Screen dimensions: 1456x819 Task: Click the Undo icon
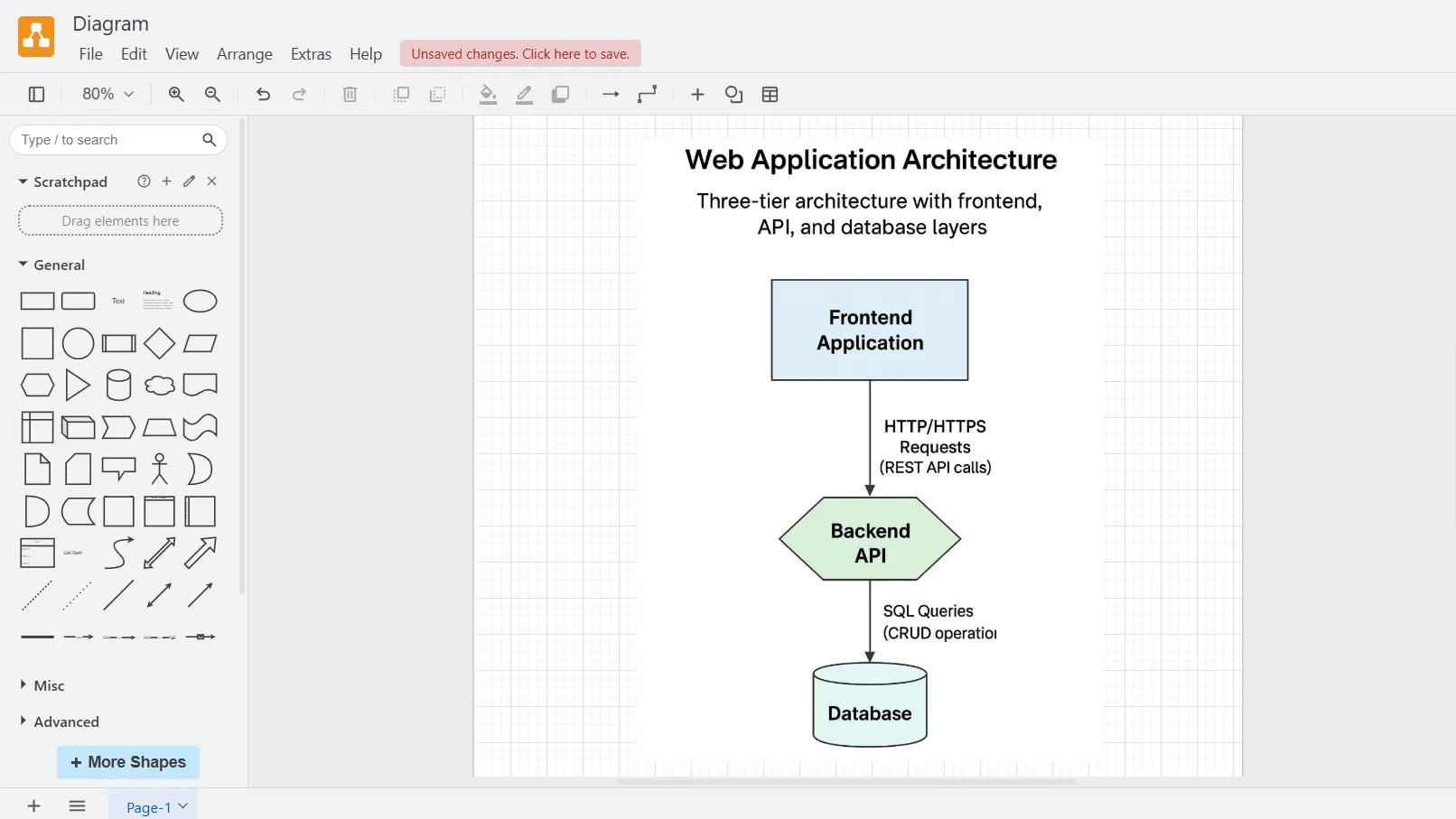point(263,94)
